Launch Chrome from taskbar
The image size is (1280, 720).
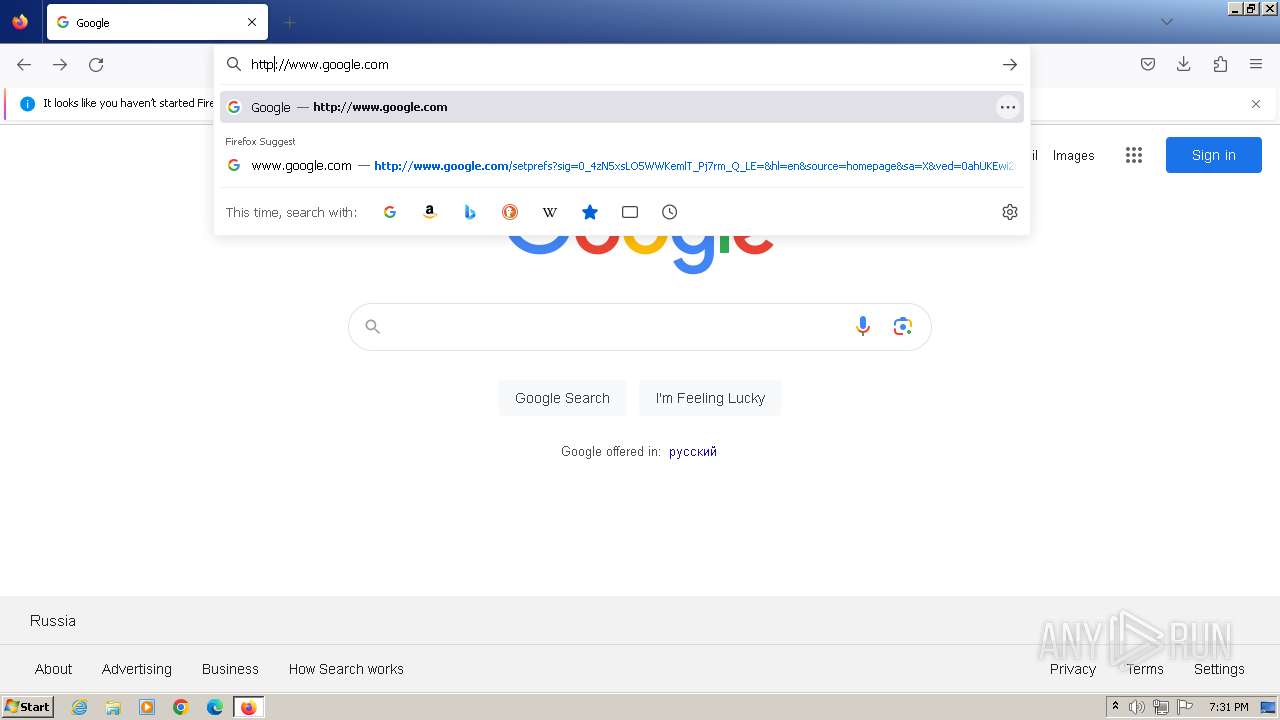click(x=181, y=707)
